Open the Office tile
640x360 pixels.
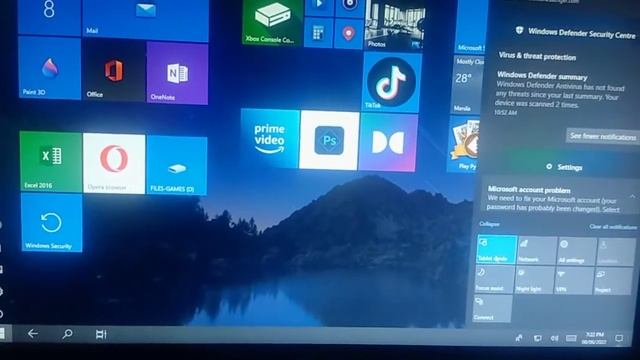pyautogui.click(x=114, y=71)
